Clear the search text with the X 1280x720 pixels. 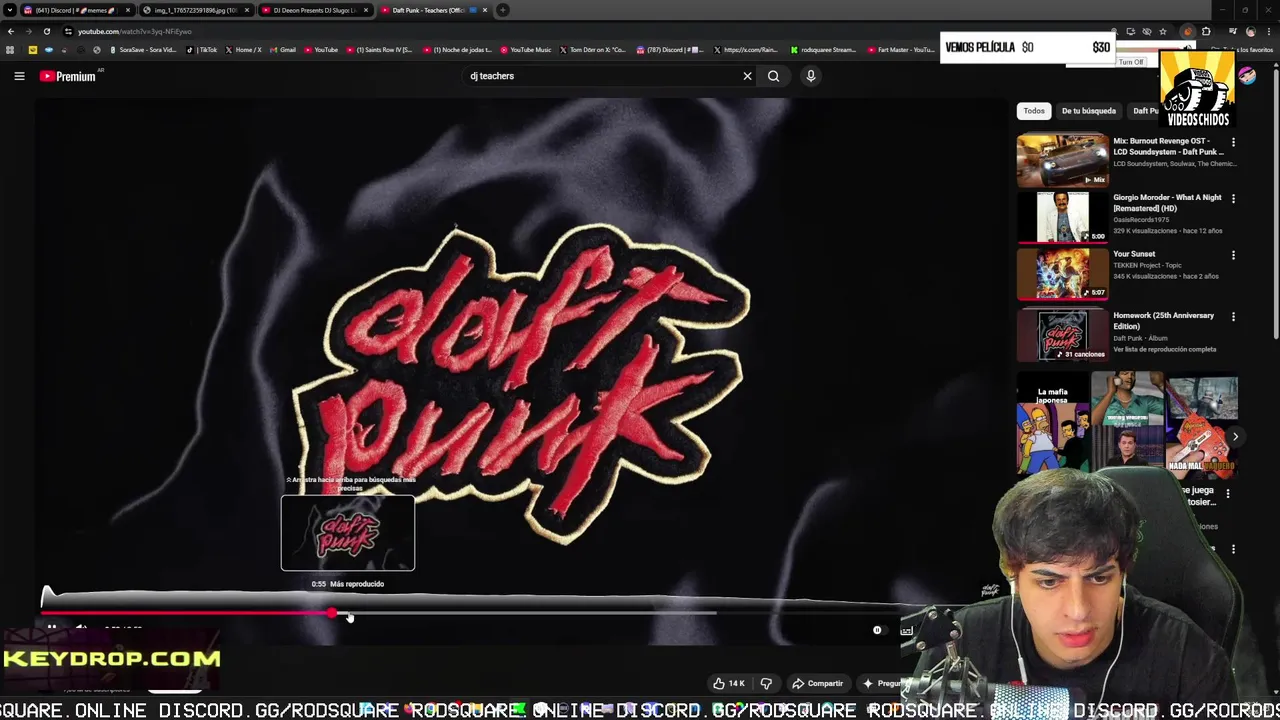[747, 76]
